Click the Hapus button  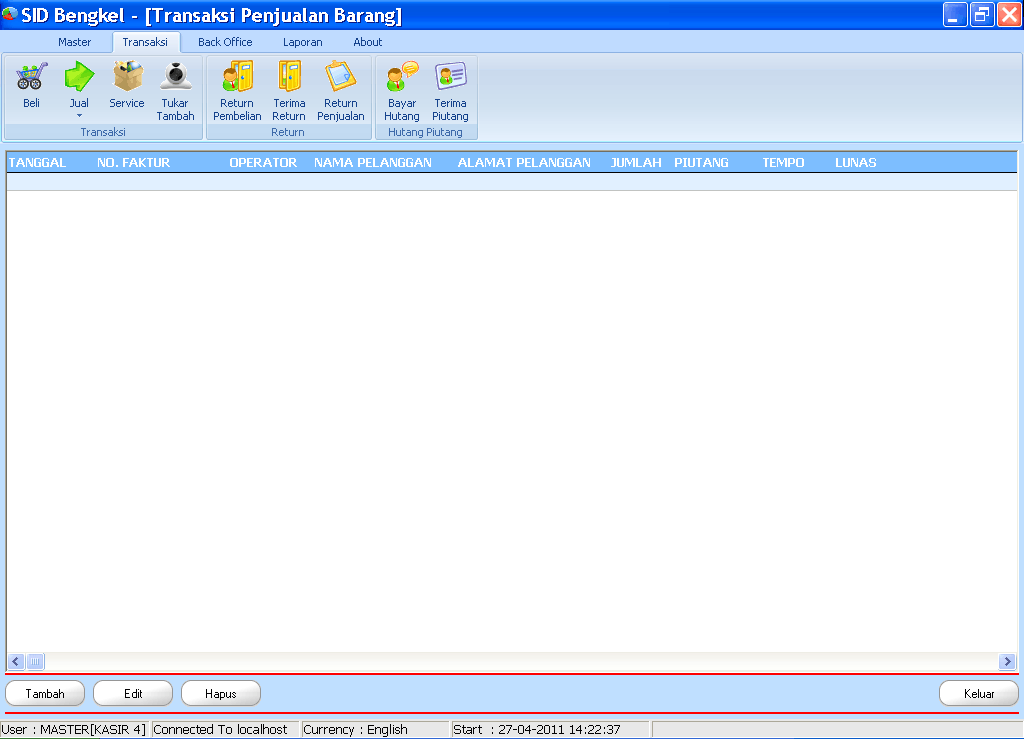point(220,693)
